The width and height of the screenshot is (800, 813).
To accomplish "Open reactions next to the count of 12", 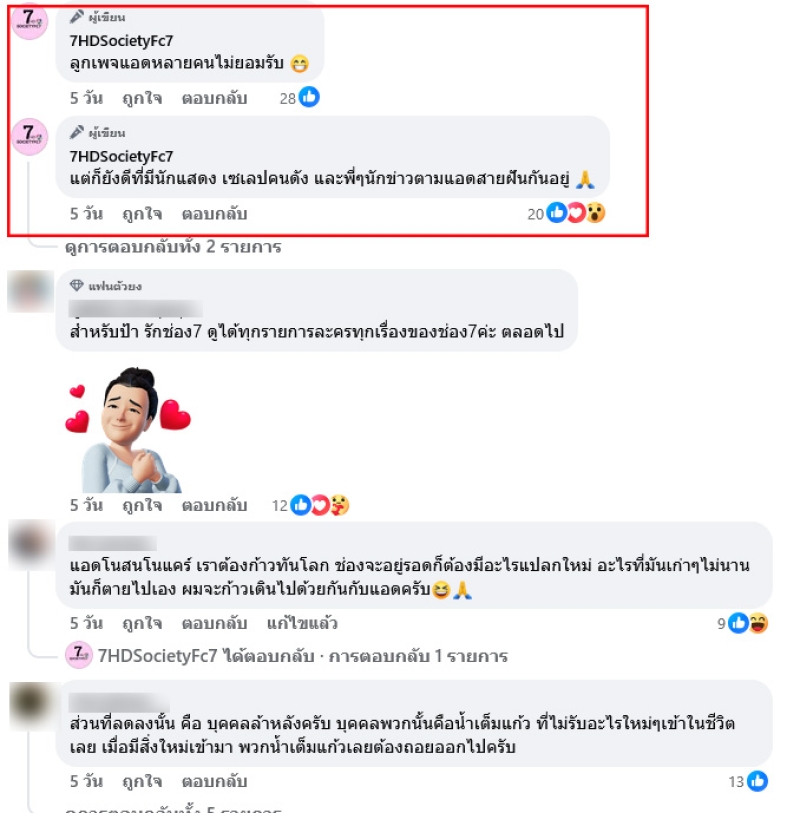I will (x=319, y=504).
